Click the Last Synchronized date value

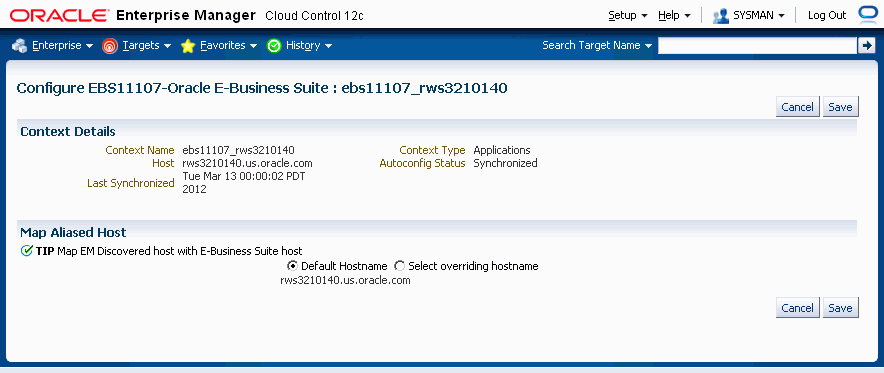(244, 183)
